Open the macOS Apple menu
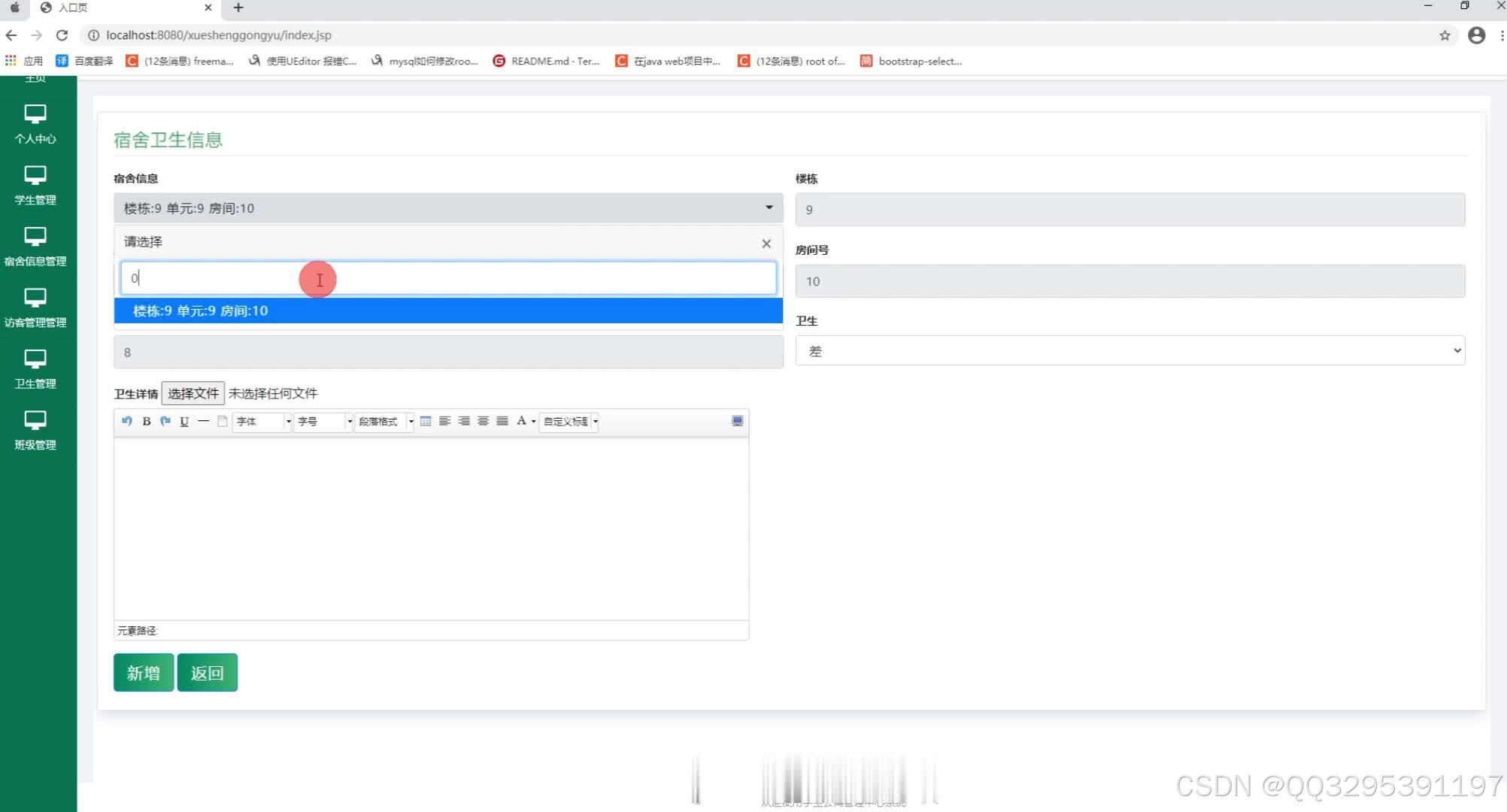Screen dimensions: 1507x812 (x=14, y=8)
